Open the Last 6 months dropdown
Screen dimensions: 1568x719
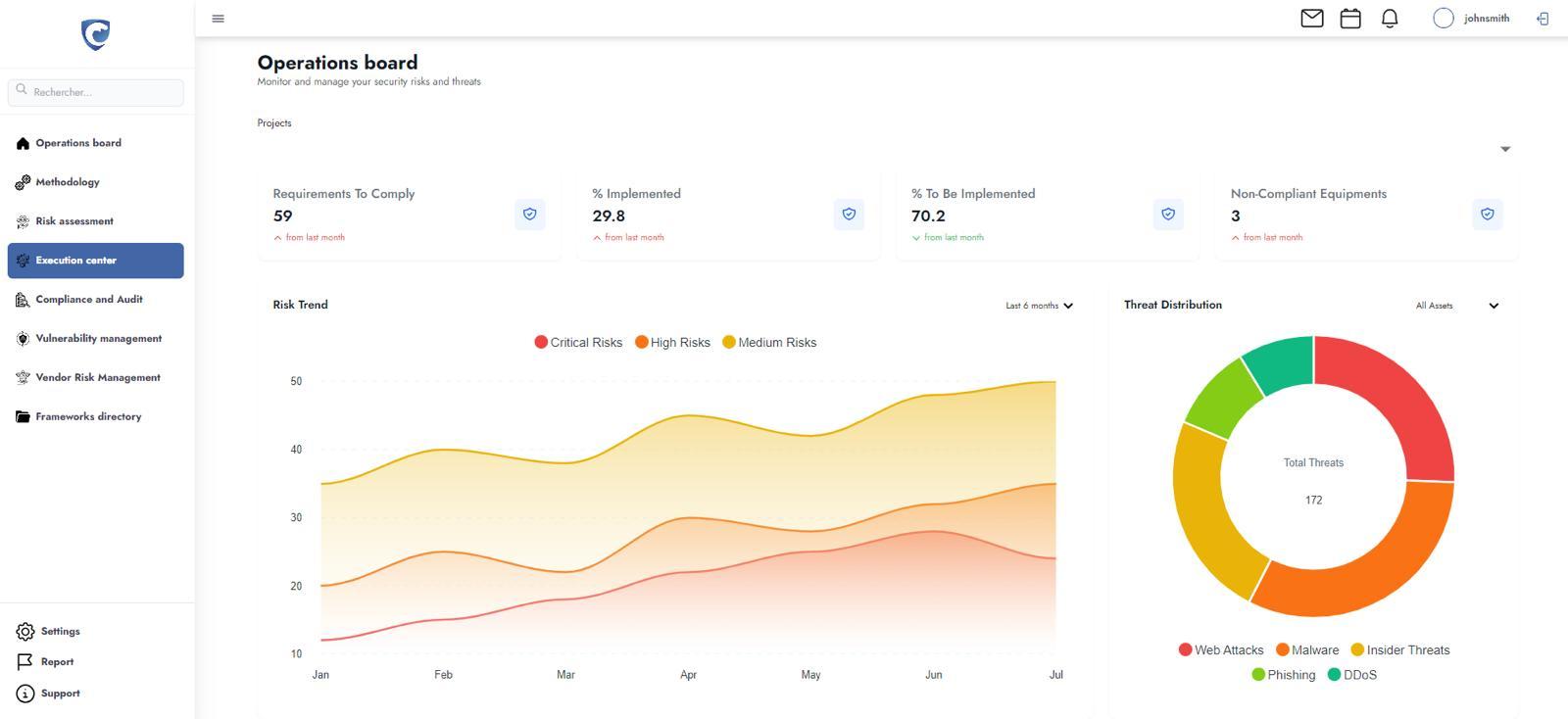1039,306
